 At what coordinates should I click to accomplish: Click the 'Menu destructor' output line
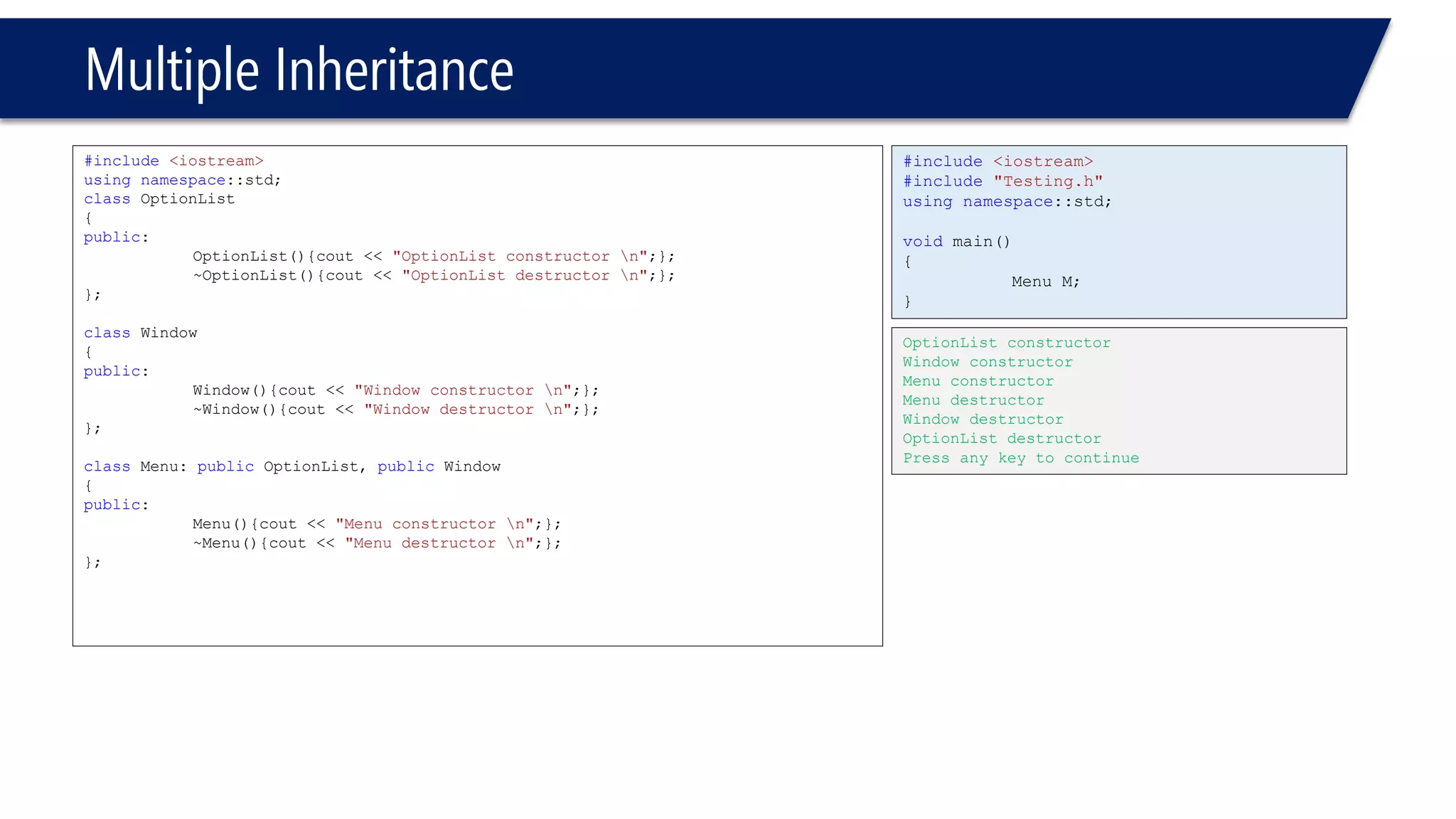pos(973,401)
